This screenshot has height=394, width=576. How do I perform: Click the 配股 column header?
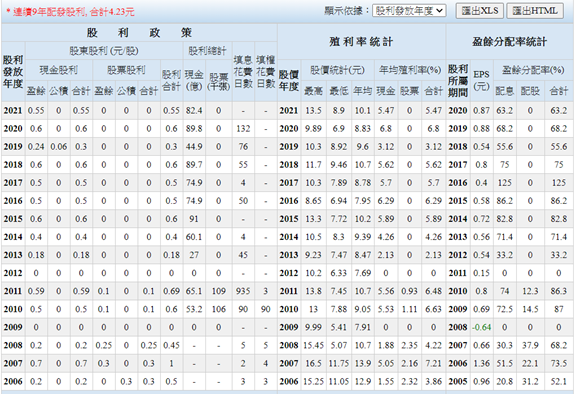coord(530,91)
